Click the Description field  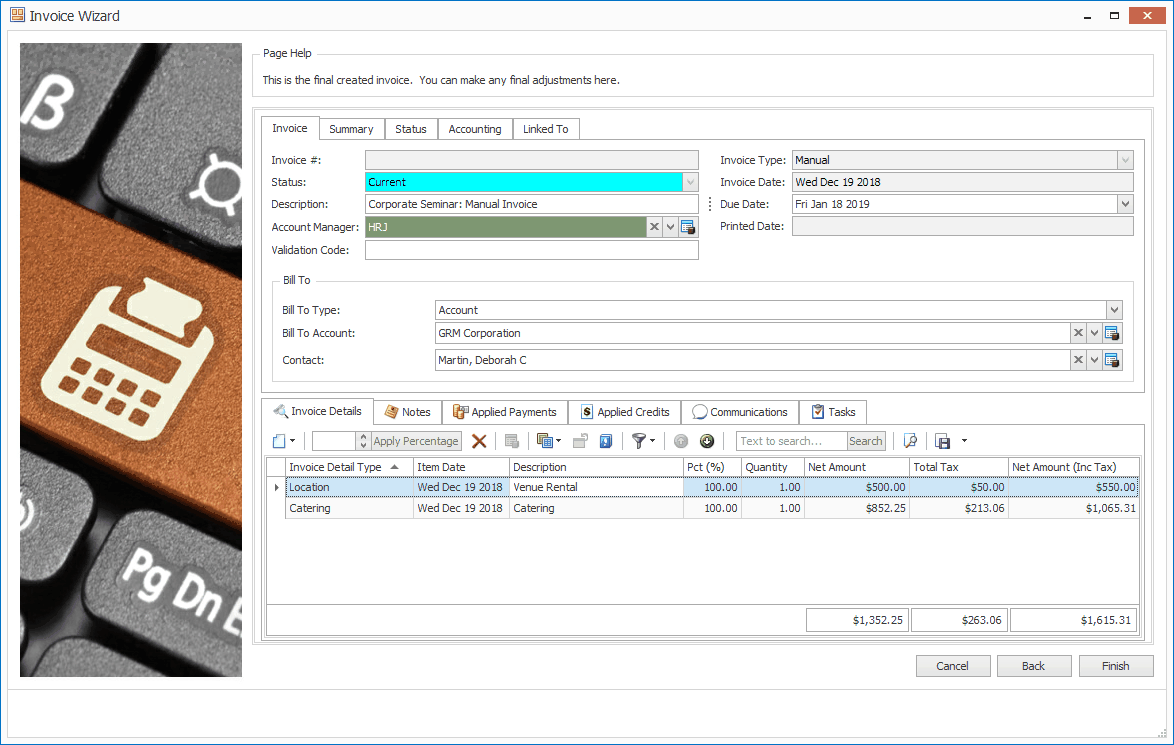pos(532,204)
